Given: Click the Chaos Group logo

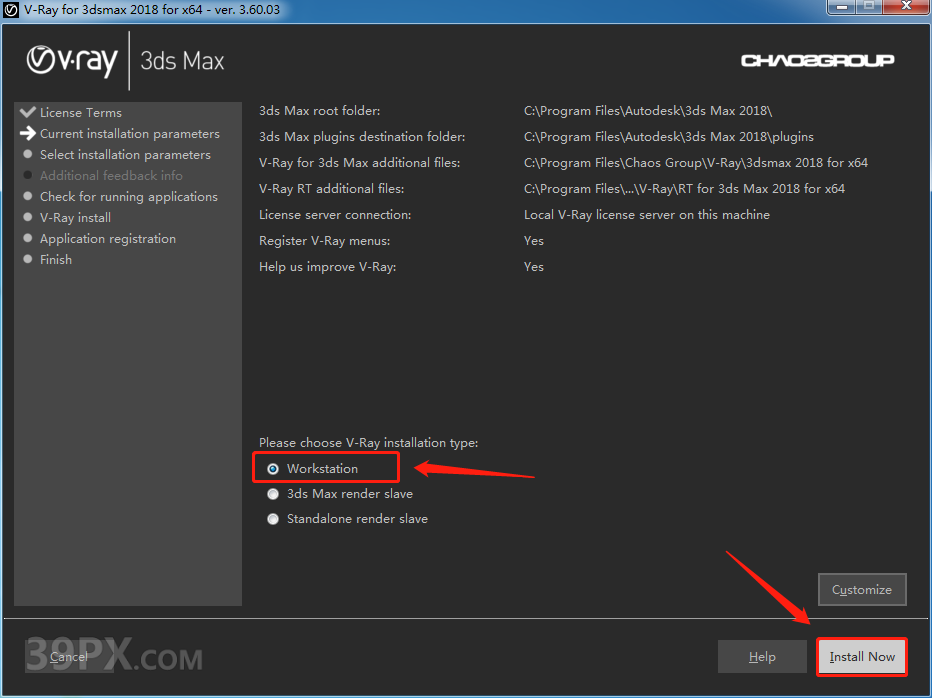Looking at the screenshot, I should (x=817, y=61).
